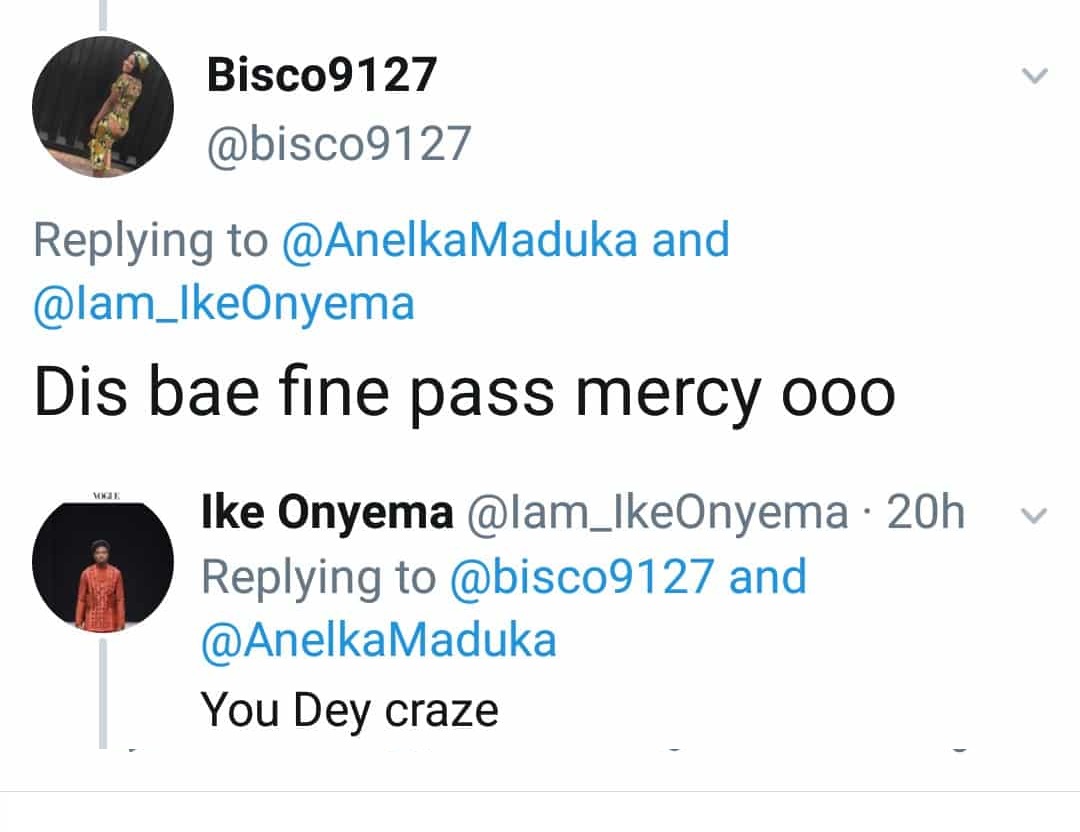
Task: Open the gray @bisco9127 handle under the name
Action: (x=338, y=144)
